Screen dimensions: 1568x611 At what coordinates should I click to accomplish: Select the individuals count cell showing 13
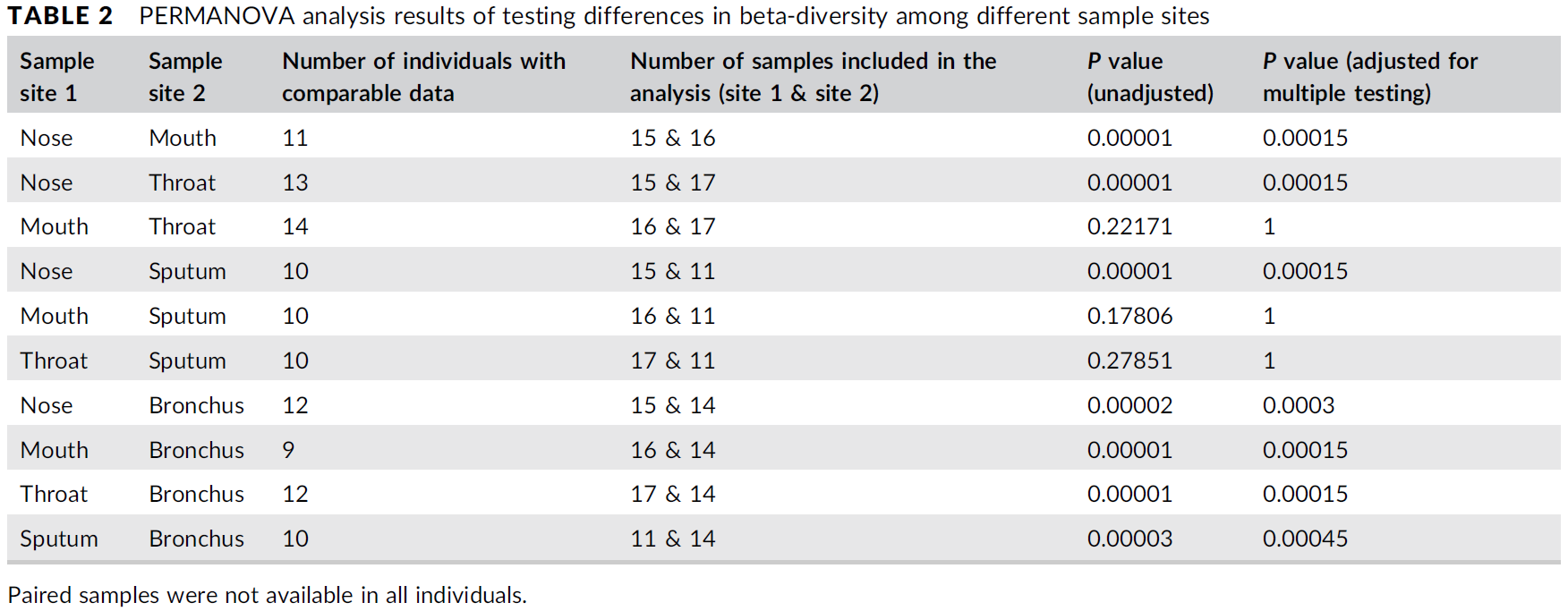pyautogui.click(x=295, y=183)
